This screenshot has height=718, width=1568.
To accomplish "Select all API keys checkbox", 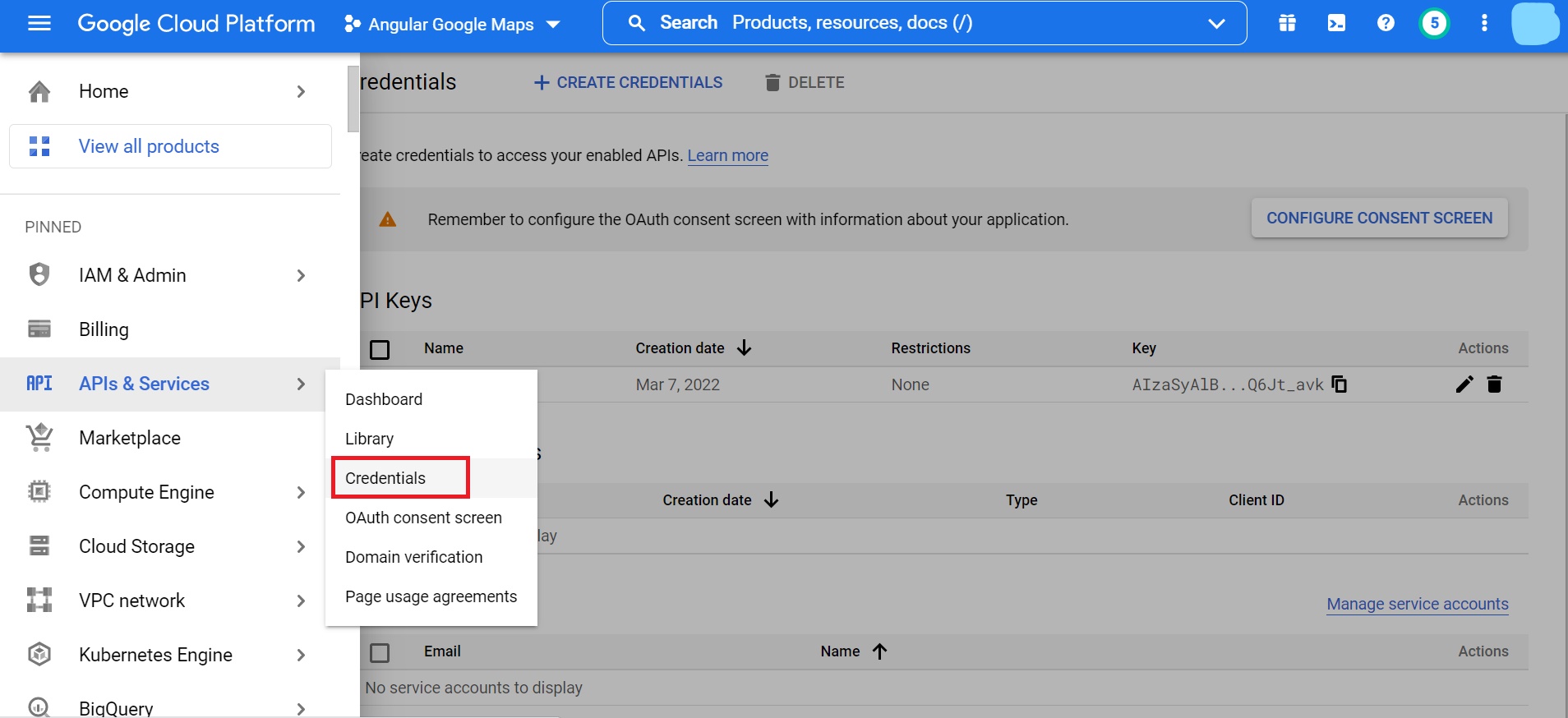I will pyautogui.click(x=380, y=350).
